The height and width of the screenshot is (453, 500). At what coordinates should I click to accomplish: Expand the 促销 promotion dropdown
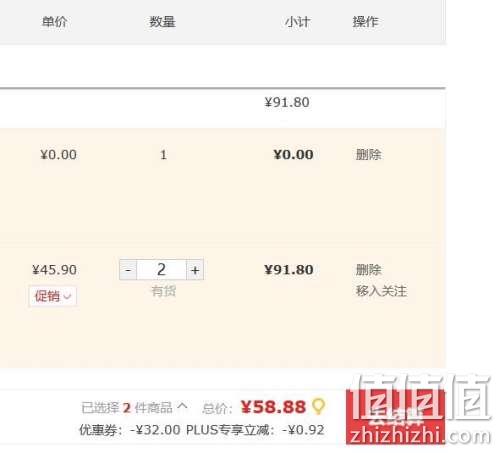tap(53, 296)
